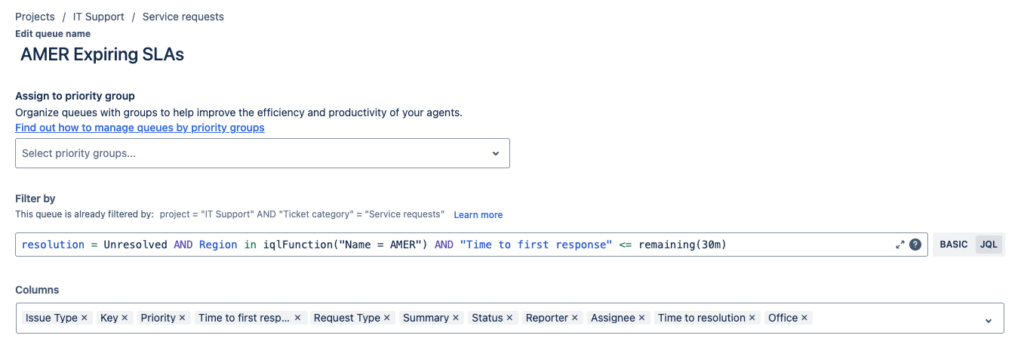Remove the Summary column tag
This screenshot has height=360, width=1024.
point(455,318)
